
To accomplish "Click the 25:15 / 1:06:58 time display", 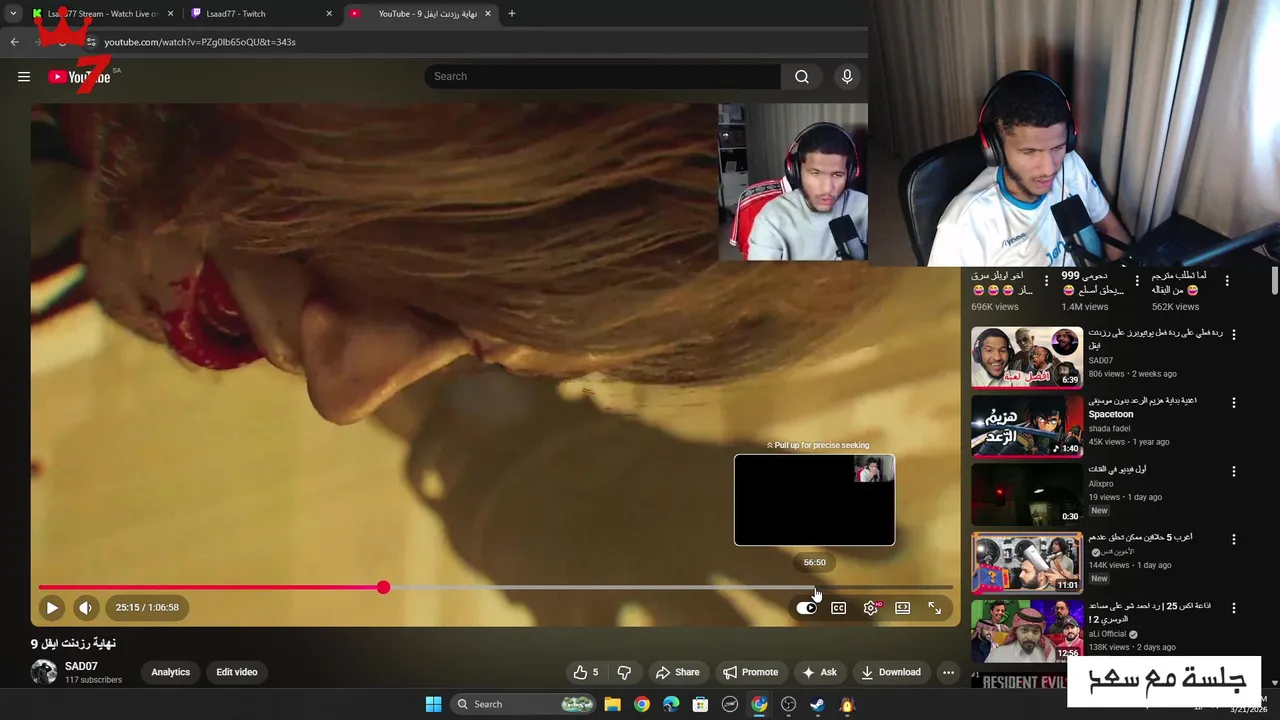I will pyautogui.click(x=147, y=607).
